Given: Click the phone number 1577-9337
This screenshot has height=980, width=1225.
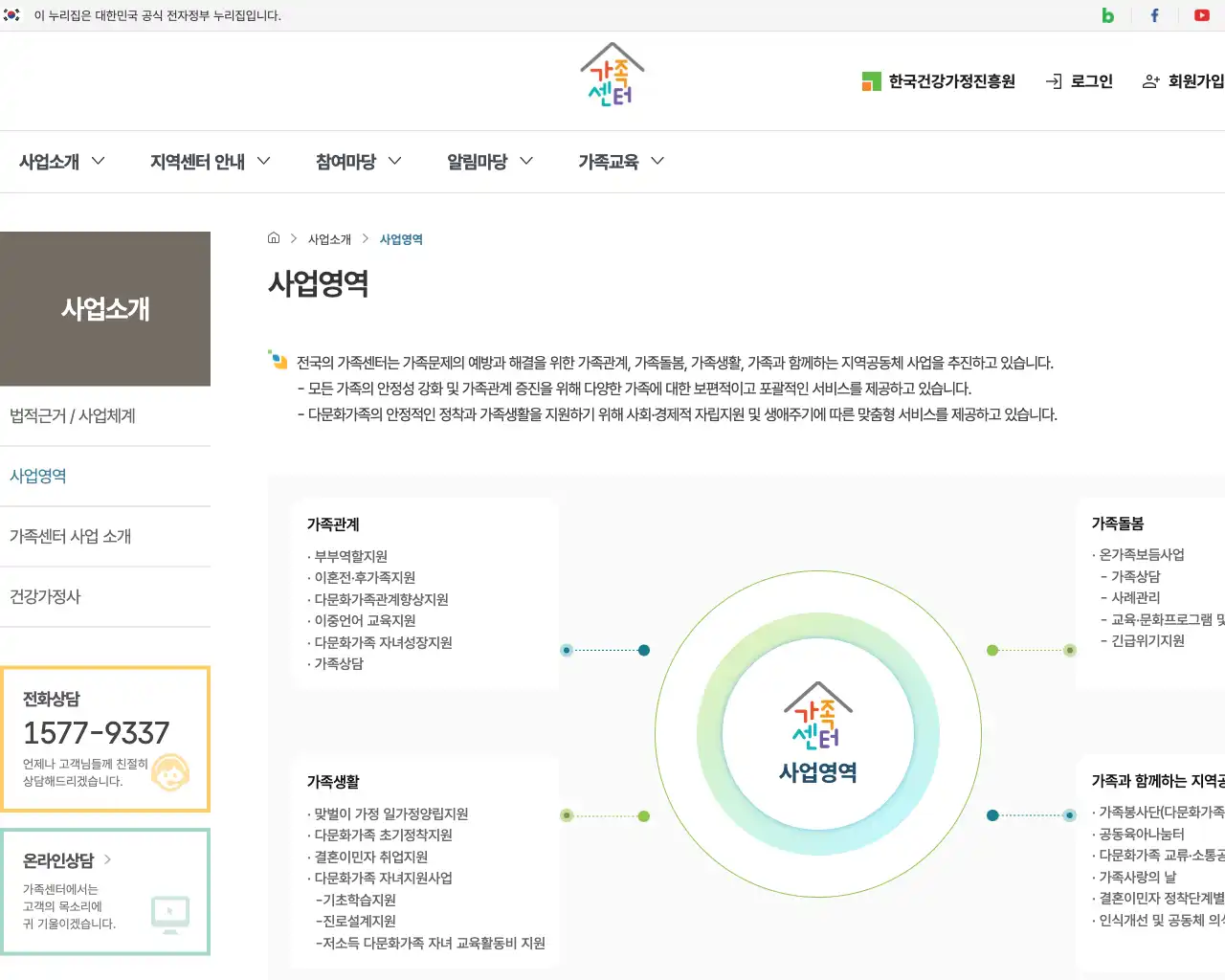Looking at the screenshot, I should [96, 733].
